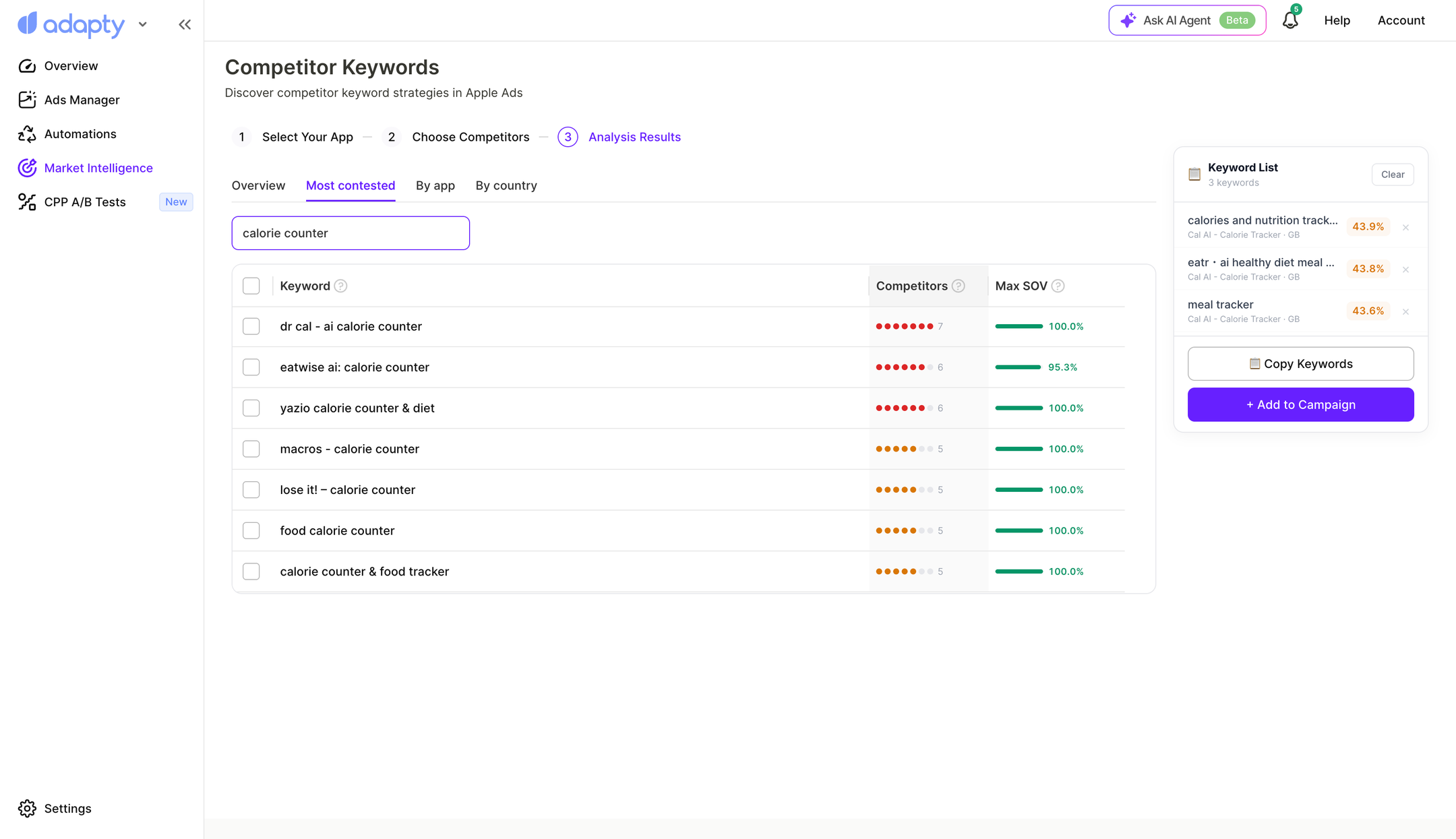
Task: Click the Market Intelligence target icon
Action: coord(27,168)
